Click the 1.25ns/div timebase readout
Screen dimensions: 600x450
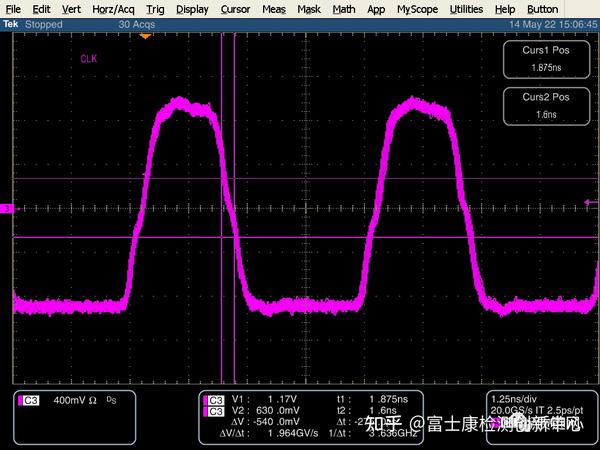(x=514, y=399)
